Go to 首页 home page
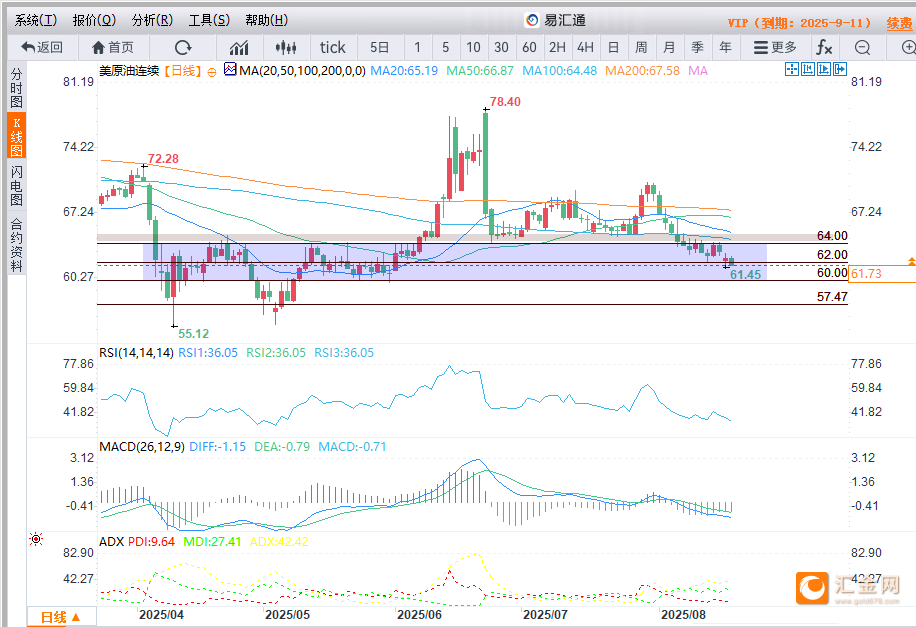This screenshot has height=627, width=916. (112, 47)
